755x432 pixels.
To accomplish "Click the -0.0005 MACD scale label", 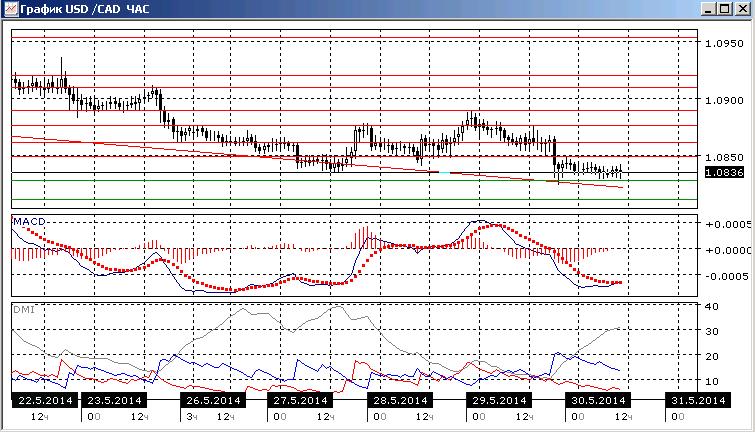I will [x=727, y=276].
